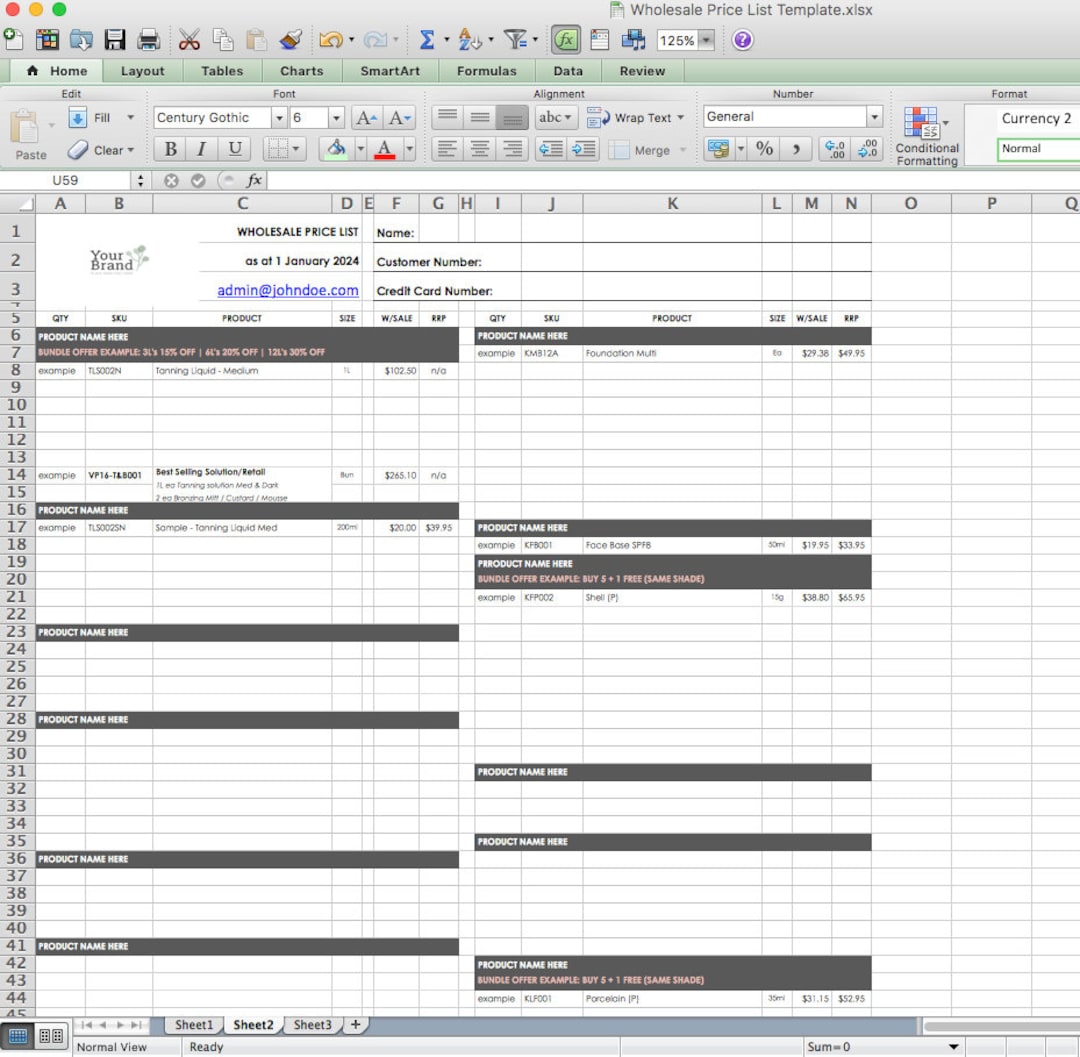Viewport: 1080px width, 1057px height.
Task: Click the Sort A-Z icon
Action: [x=469, y=39]
